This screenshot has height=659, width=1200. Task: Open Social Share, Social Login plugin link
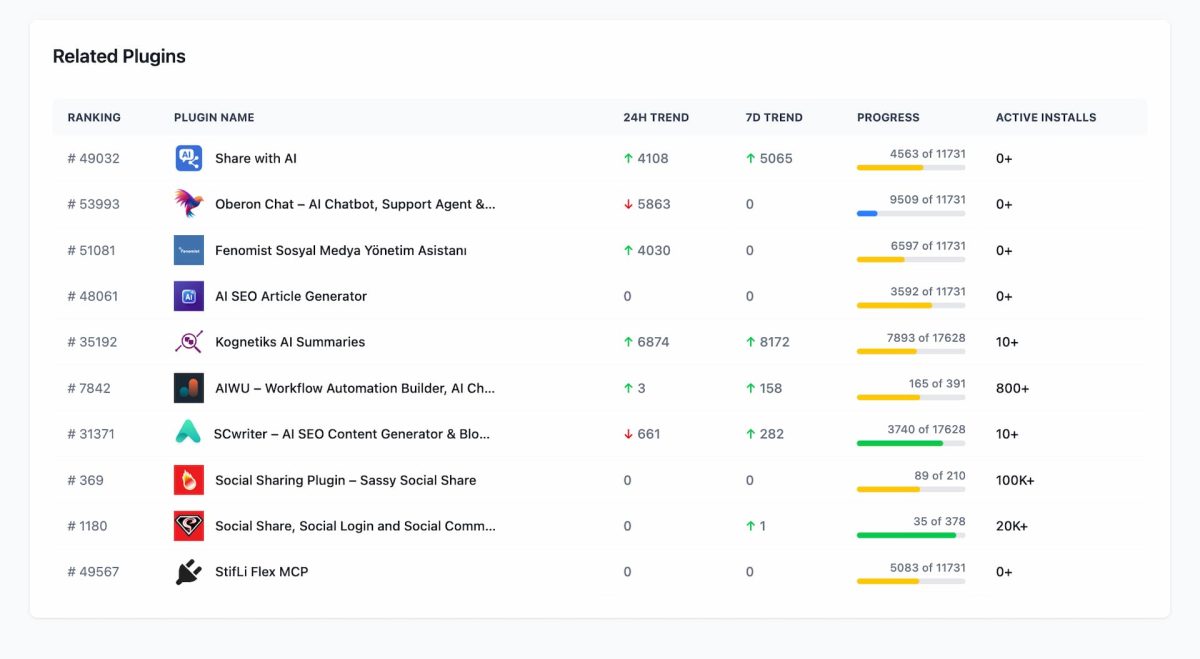coord(355,526)
